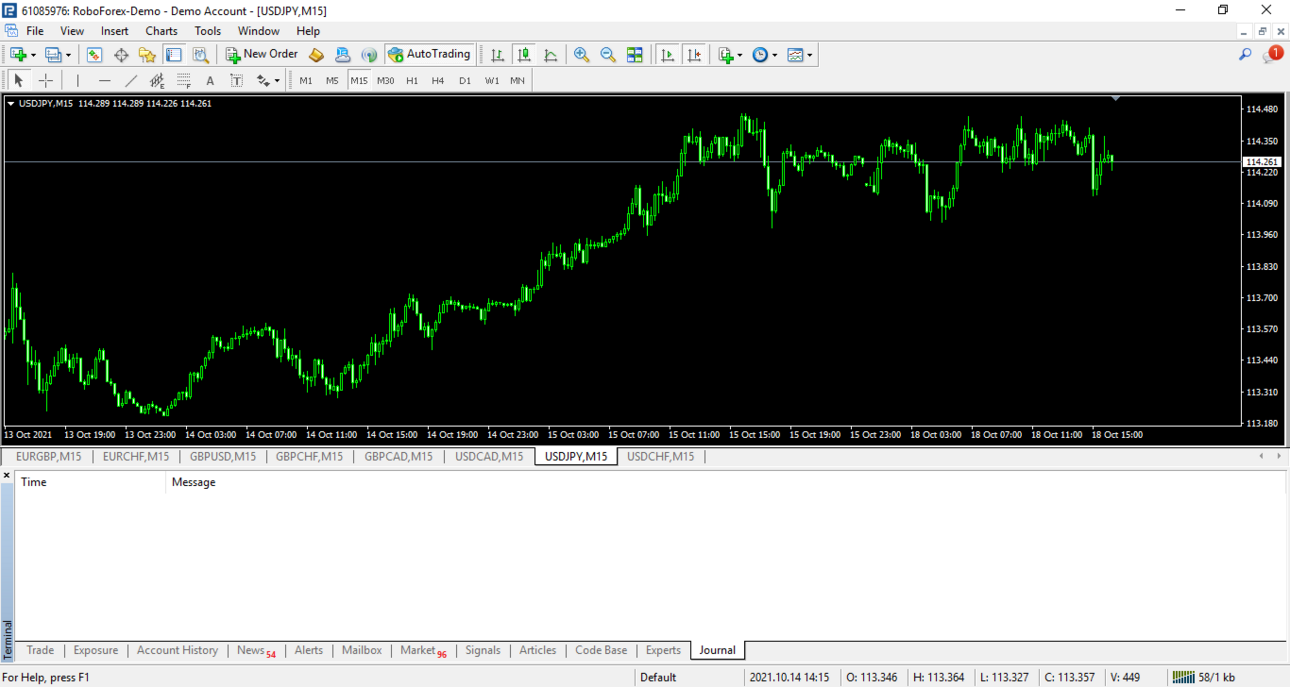
Task: Click the New Order button
Action: [x=262, y=55]
